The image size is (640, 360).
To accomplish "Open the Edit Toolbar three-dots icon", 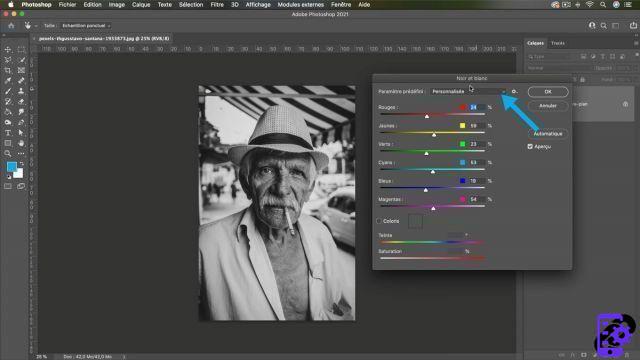I will pos(21,153).
